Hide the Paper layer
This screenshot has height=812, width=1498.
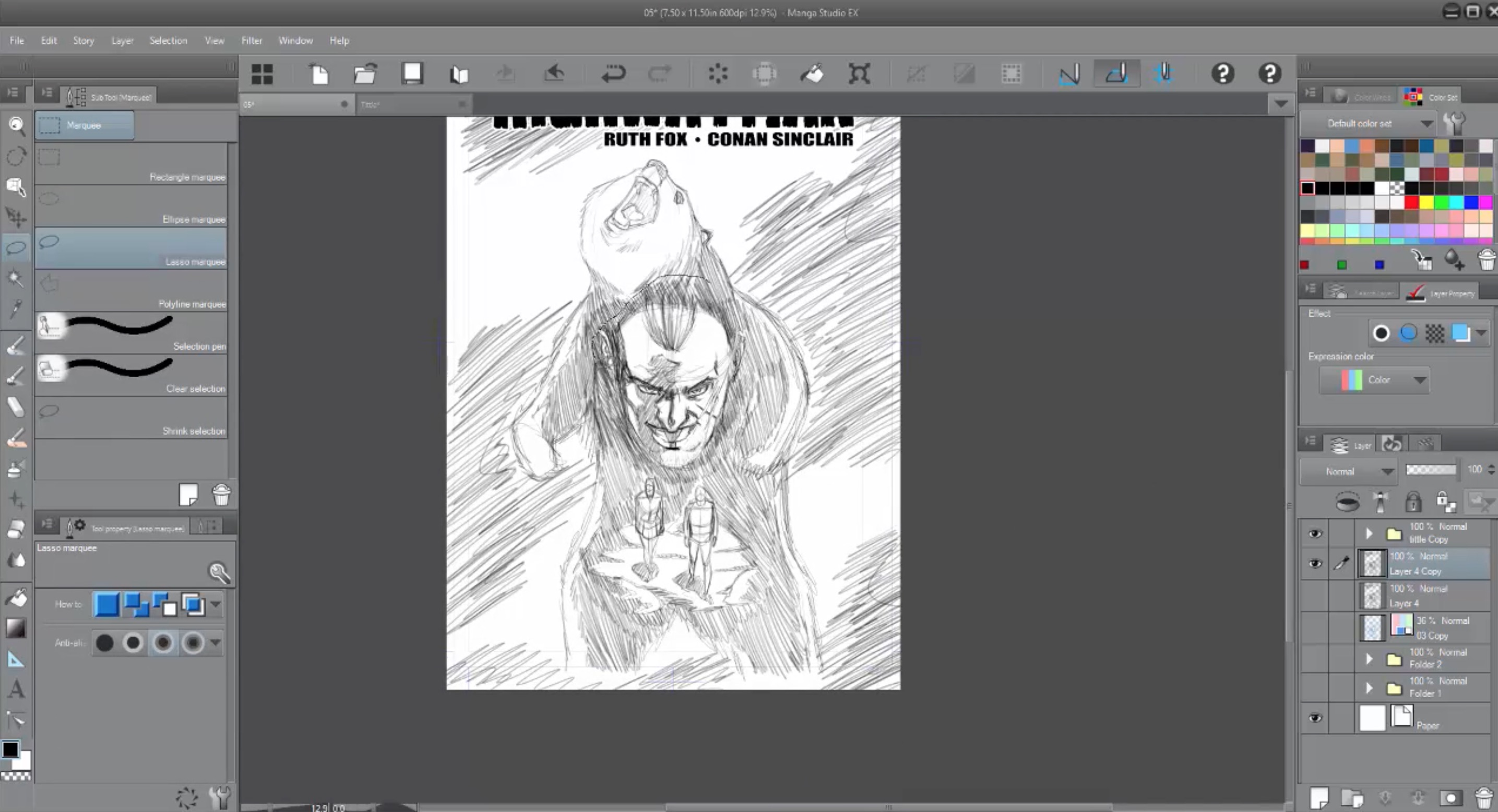(1315, 719)
